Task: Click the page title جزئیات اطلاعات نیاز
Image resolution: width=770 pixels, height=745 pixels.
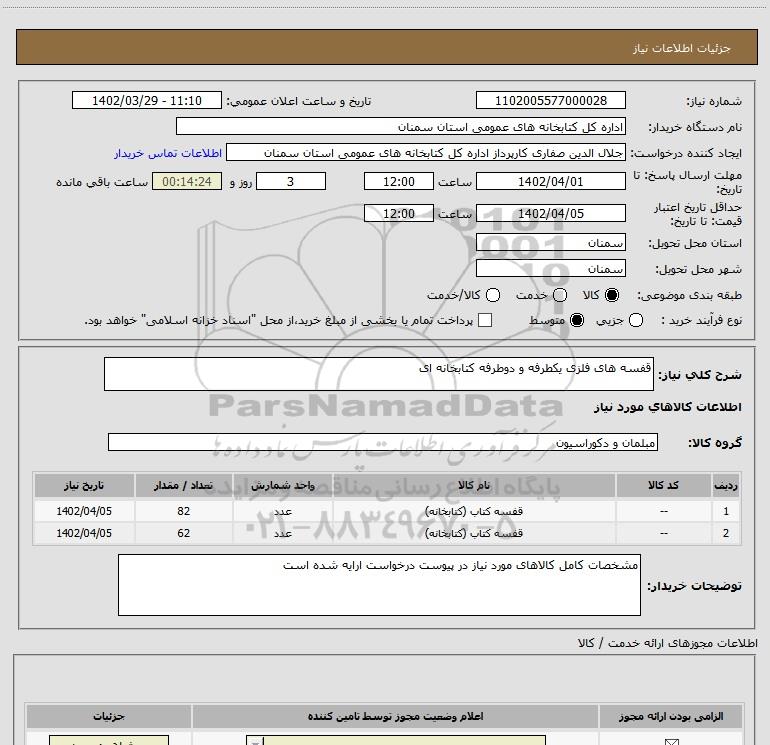Action: click(x=682, y=48)
